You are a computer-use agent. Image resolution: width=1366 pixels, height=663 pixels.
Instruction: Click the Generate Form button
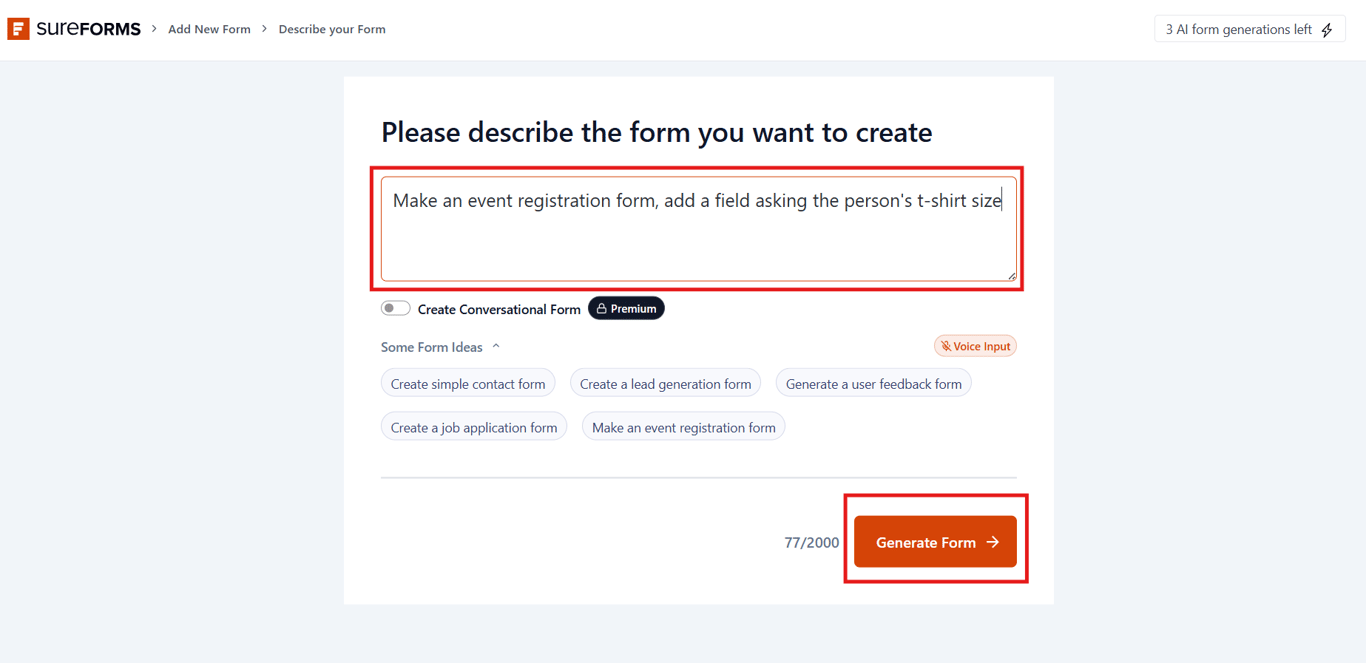(935, 541)
